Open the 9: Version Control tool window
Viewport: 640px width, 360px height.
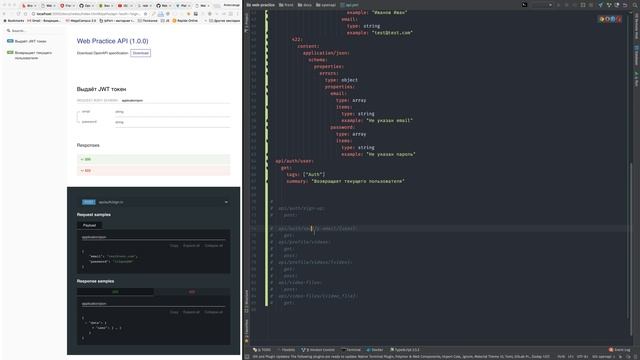point(318,350)
